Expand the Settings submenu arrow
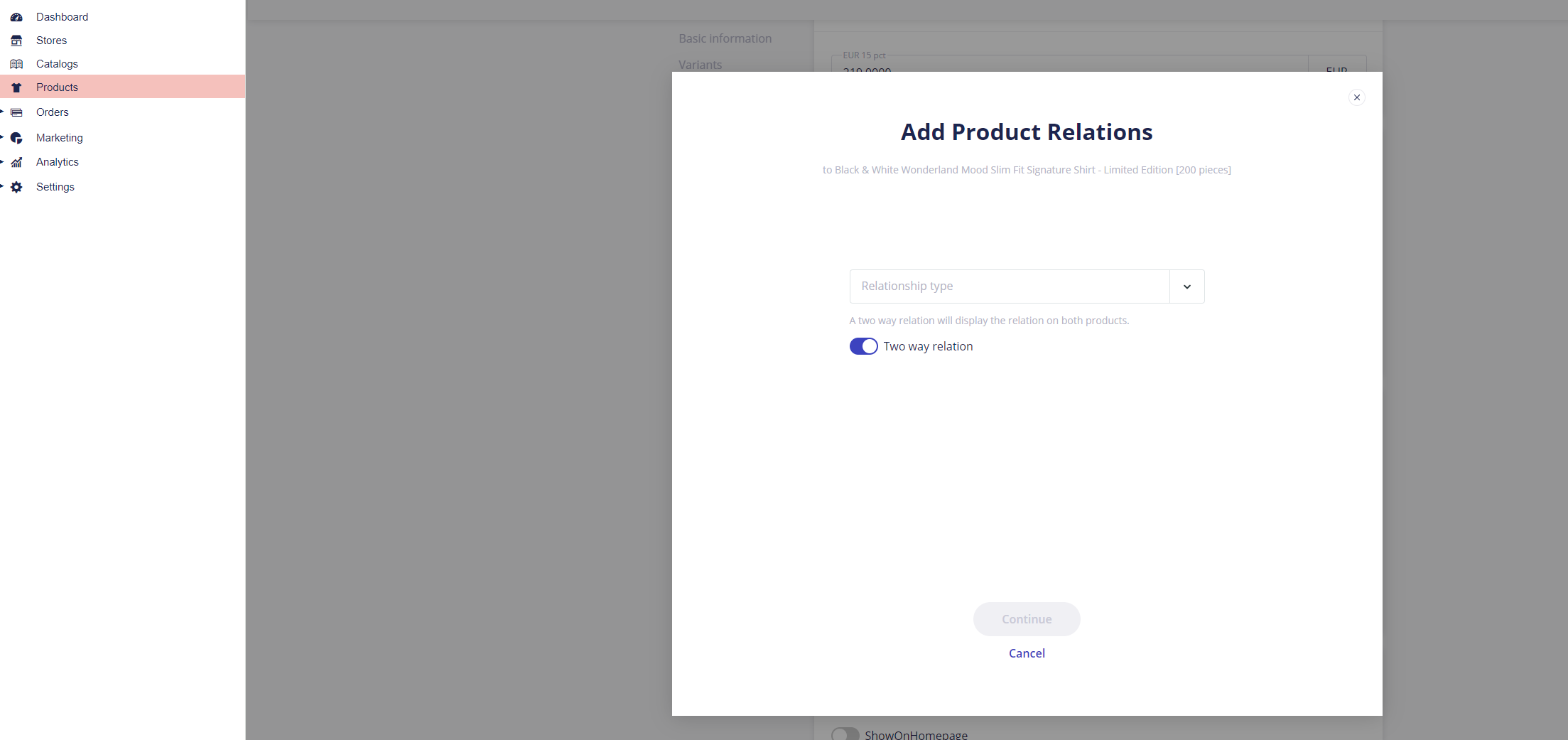Viewport: 1568px width, 740px height. point(2,186)
